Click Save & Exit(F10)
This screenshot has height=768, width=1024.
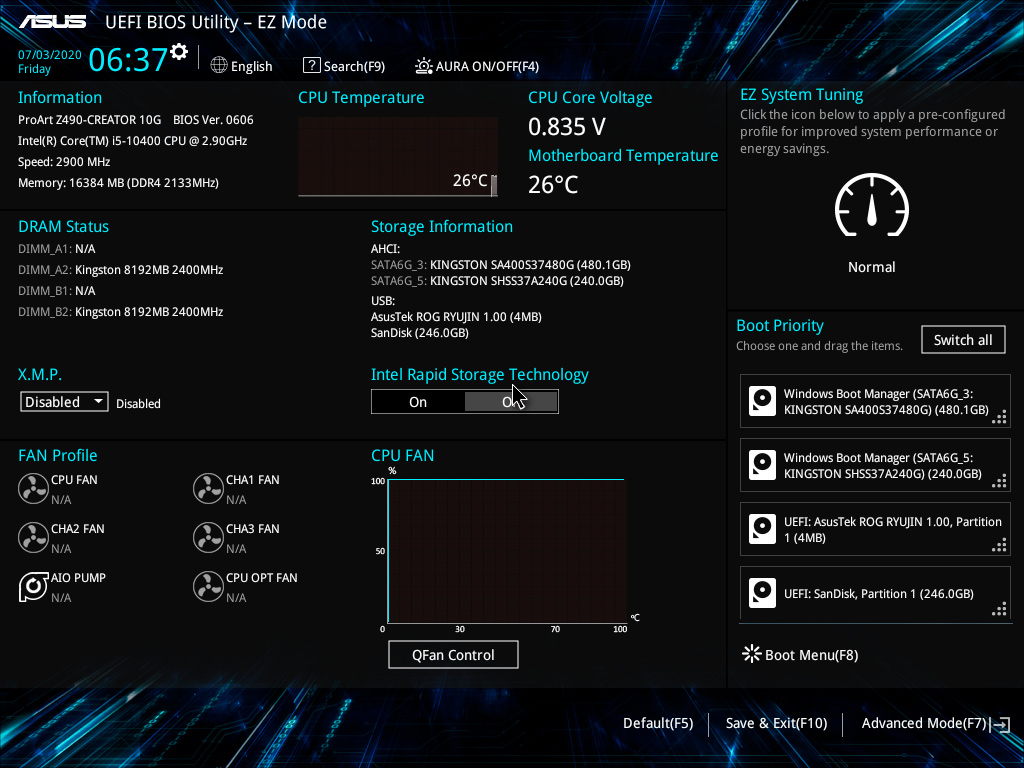[776, 723]
